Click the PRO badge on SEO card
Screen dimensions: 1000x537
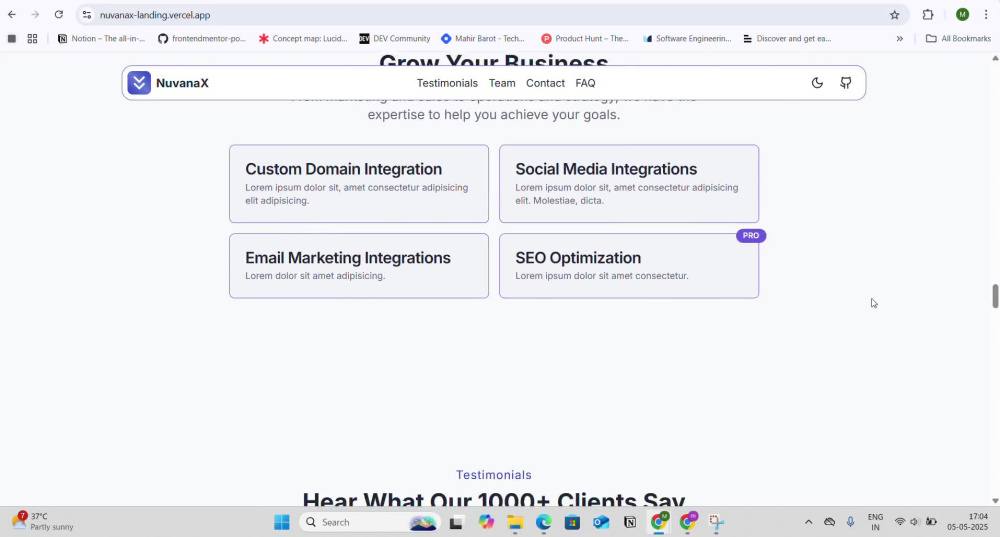pos(751,235)
